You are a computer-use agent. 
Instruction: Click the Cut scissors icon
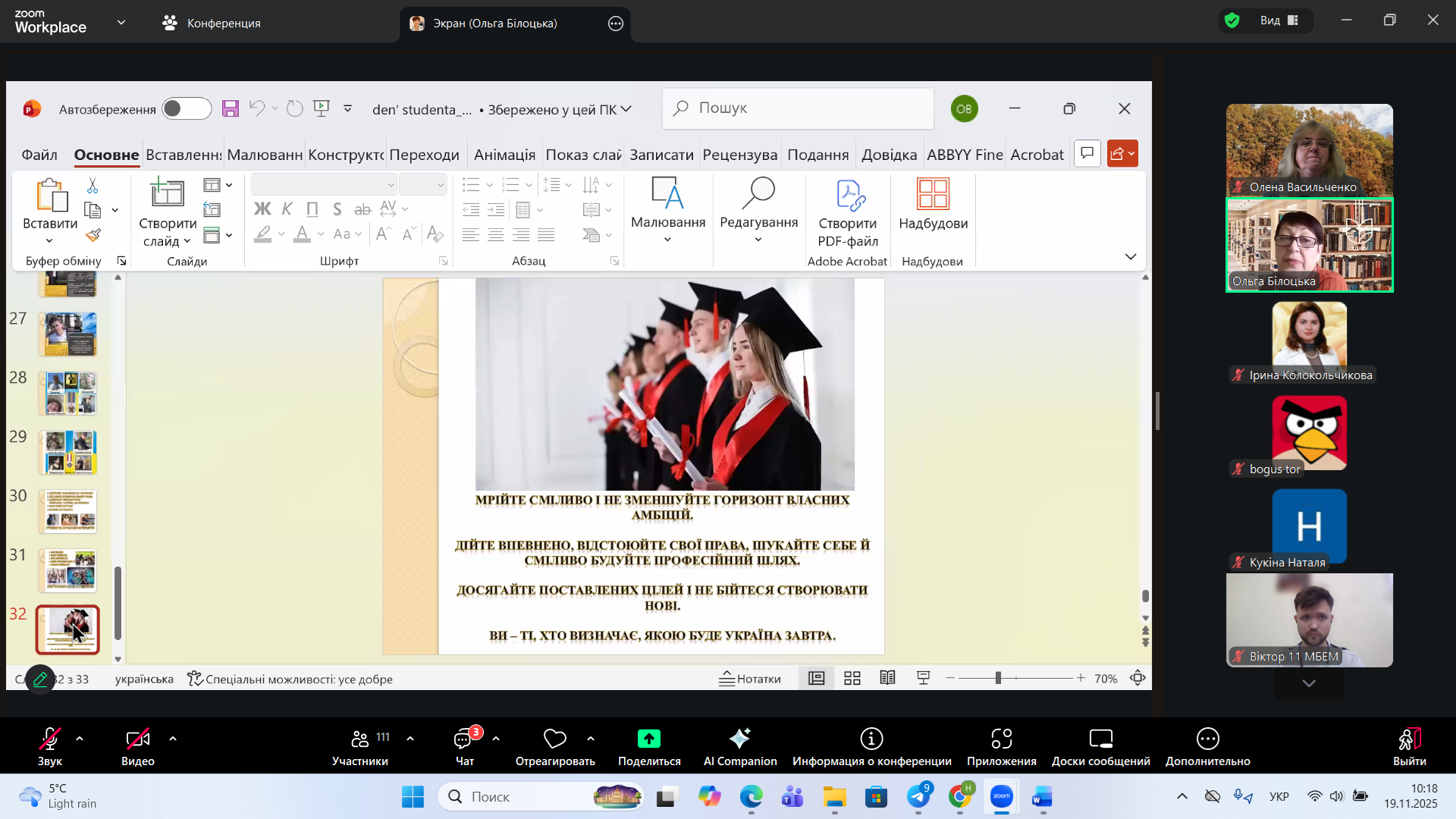coord(93,186)
